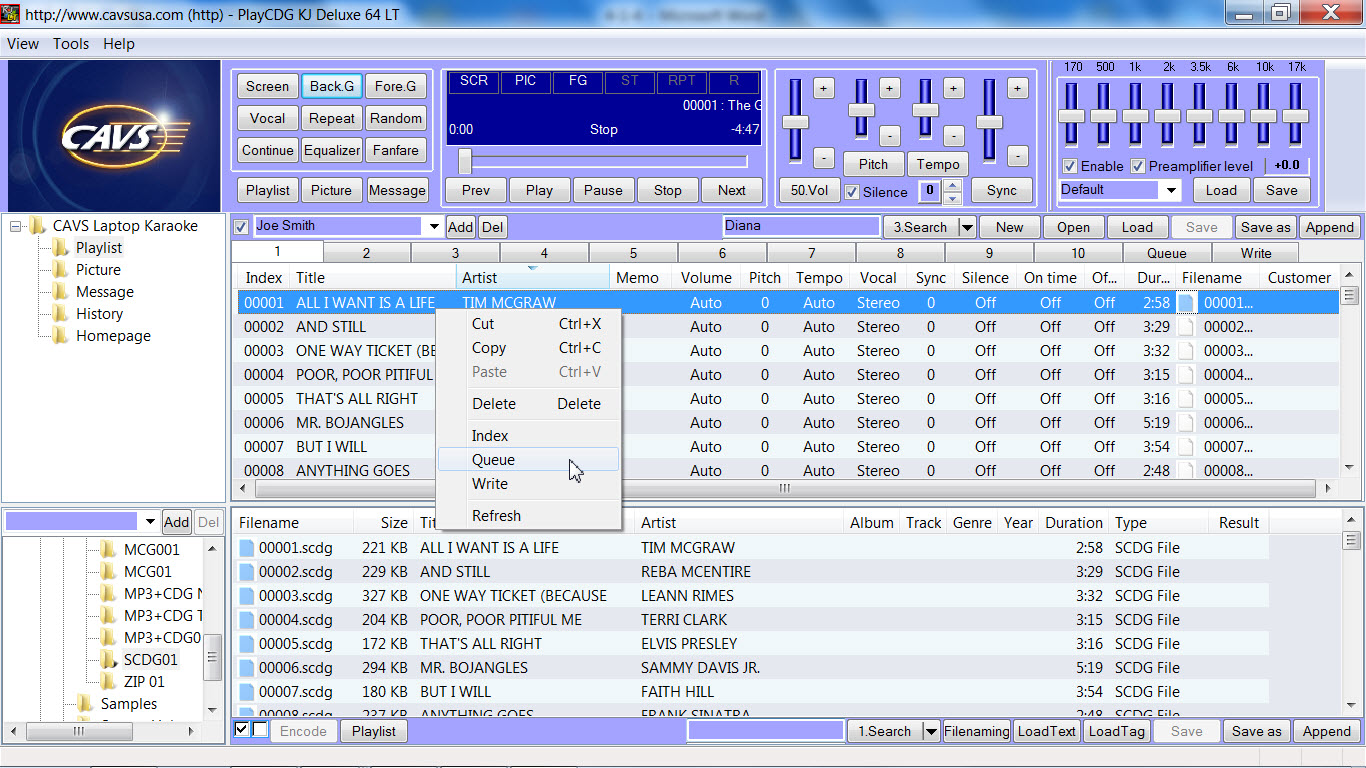The width and height of the screenshot is (1366, 768).
Task: Click the 50.Vol button
Action: tap(809, 190)
